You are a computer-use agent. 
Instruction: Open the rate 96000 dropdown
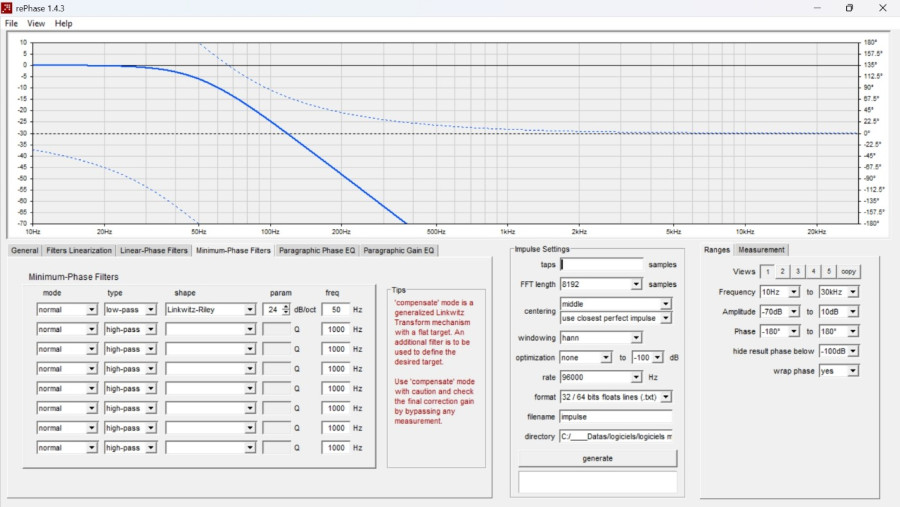[600, 377]
